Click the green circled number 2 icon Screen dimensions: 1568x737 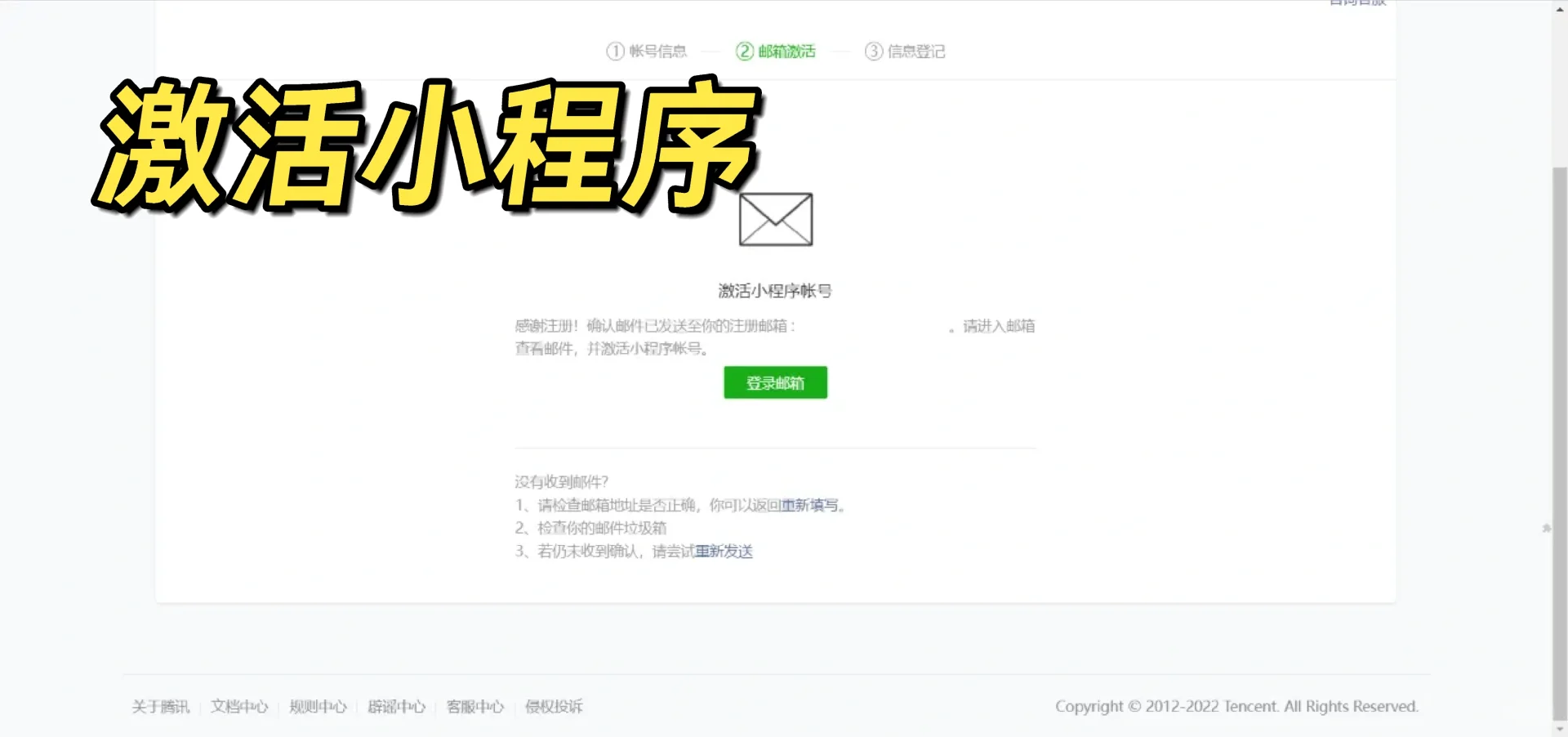(744, 51)
